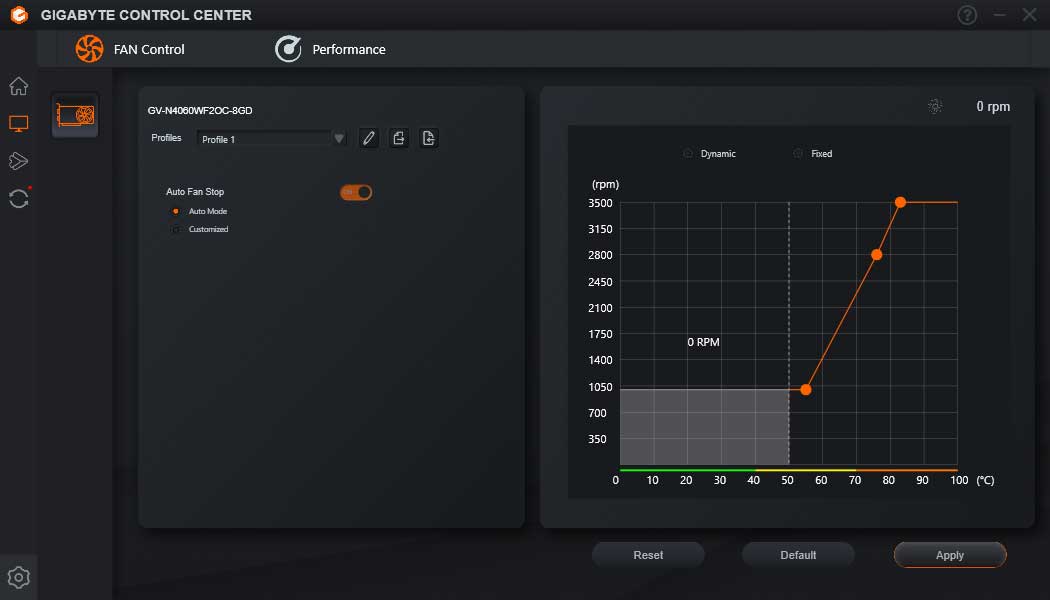Open the Help question mark icon
The width and height of the screenshot is (1050, 600).
[966, 14]
